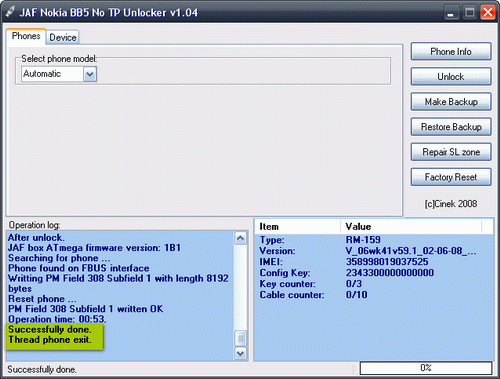The image size is (500, 379).
Task: Click the '[c]Cinek 2008' copyright text
Action: (x=451, y=204)
